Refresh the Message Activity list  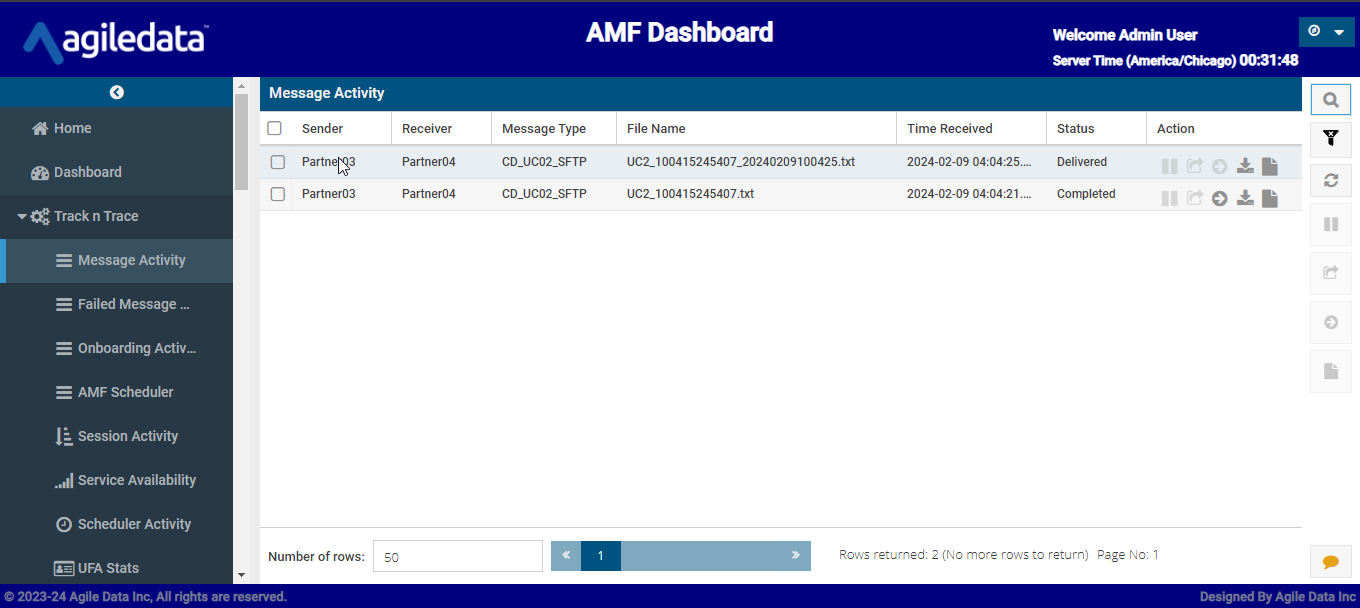tap(1330, 180)
